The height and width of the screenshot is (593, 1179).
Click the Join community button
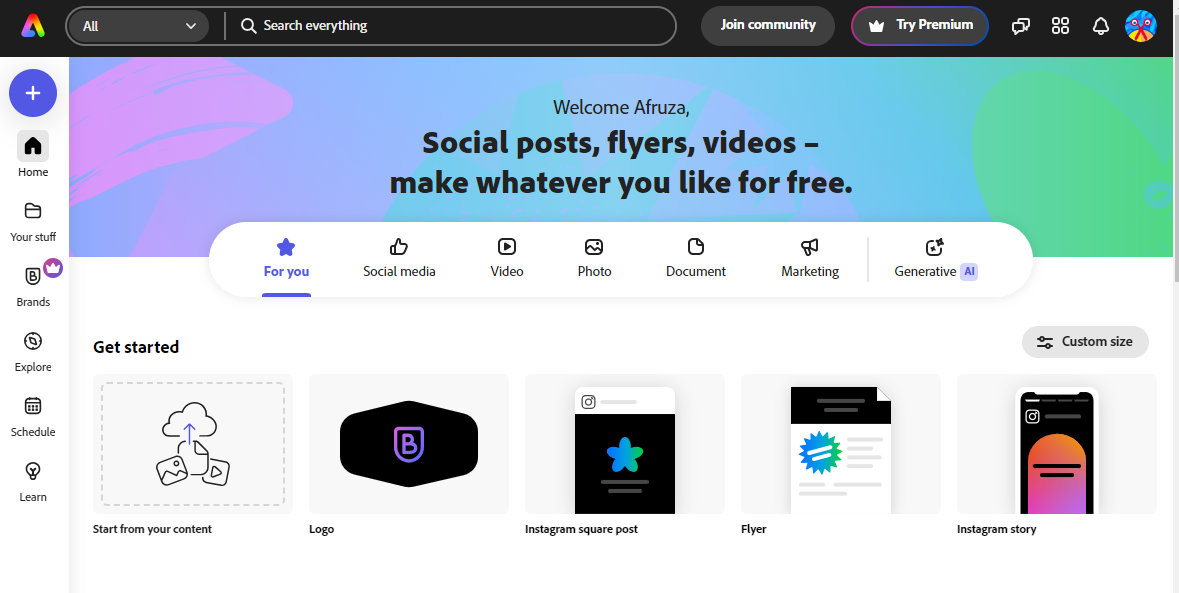[767, 25]
